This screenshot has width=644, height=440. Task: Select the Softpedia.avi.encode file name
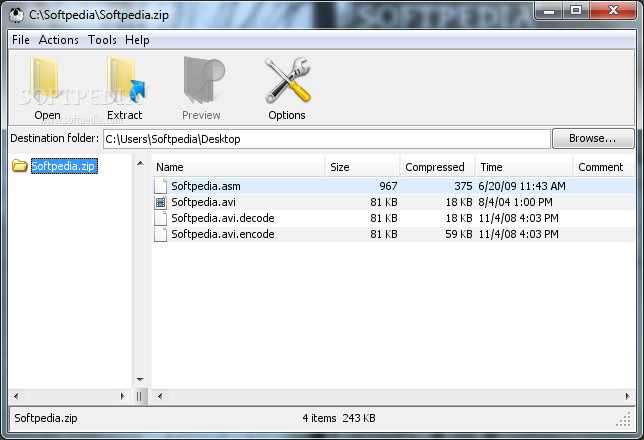[x=223, y=234]
